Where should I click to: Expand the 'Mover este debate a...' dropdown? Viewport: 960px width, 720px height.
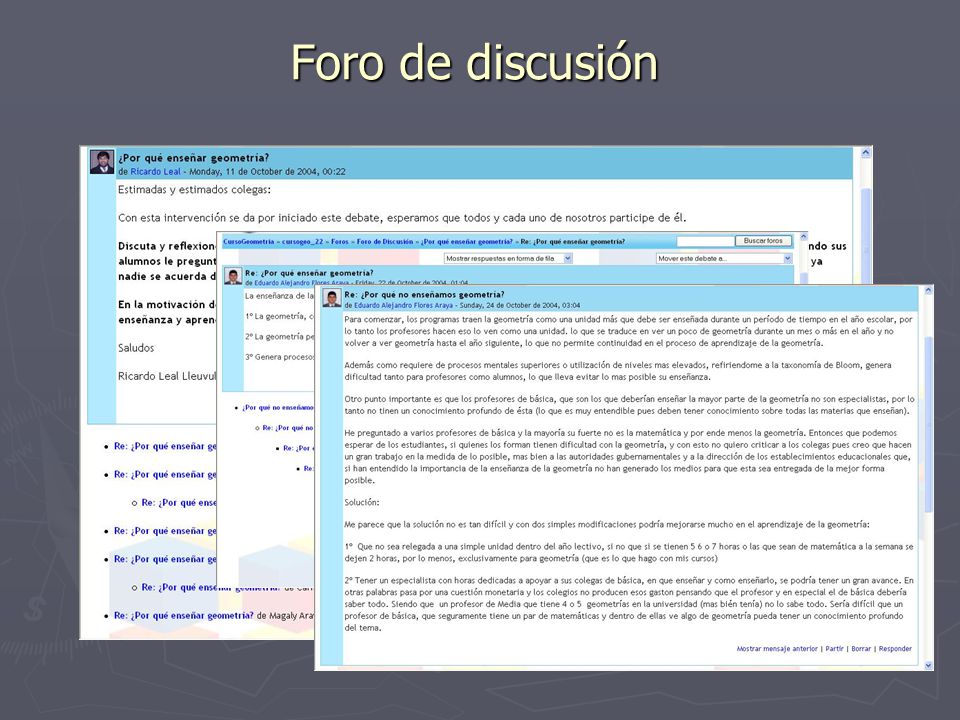pyautogui.click(x=724, y=258)
